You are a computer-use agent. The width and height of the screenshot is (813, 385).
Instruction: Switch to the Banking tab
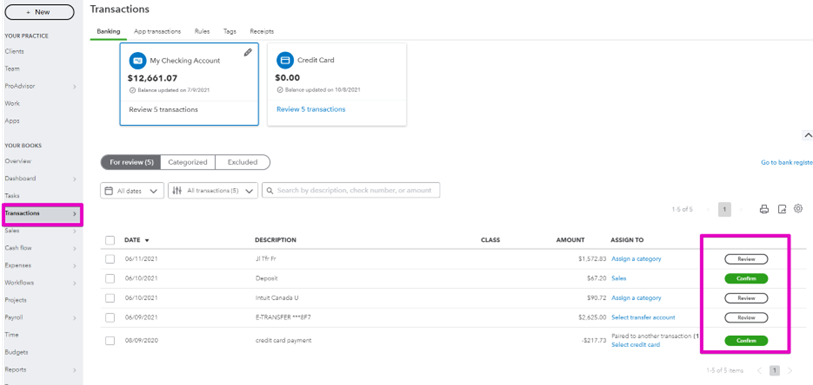(108, 32)
